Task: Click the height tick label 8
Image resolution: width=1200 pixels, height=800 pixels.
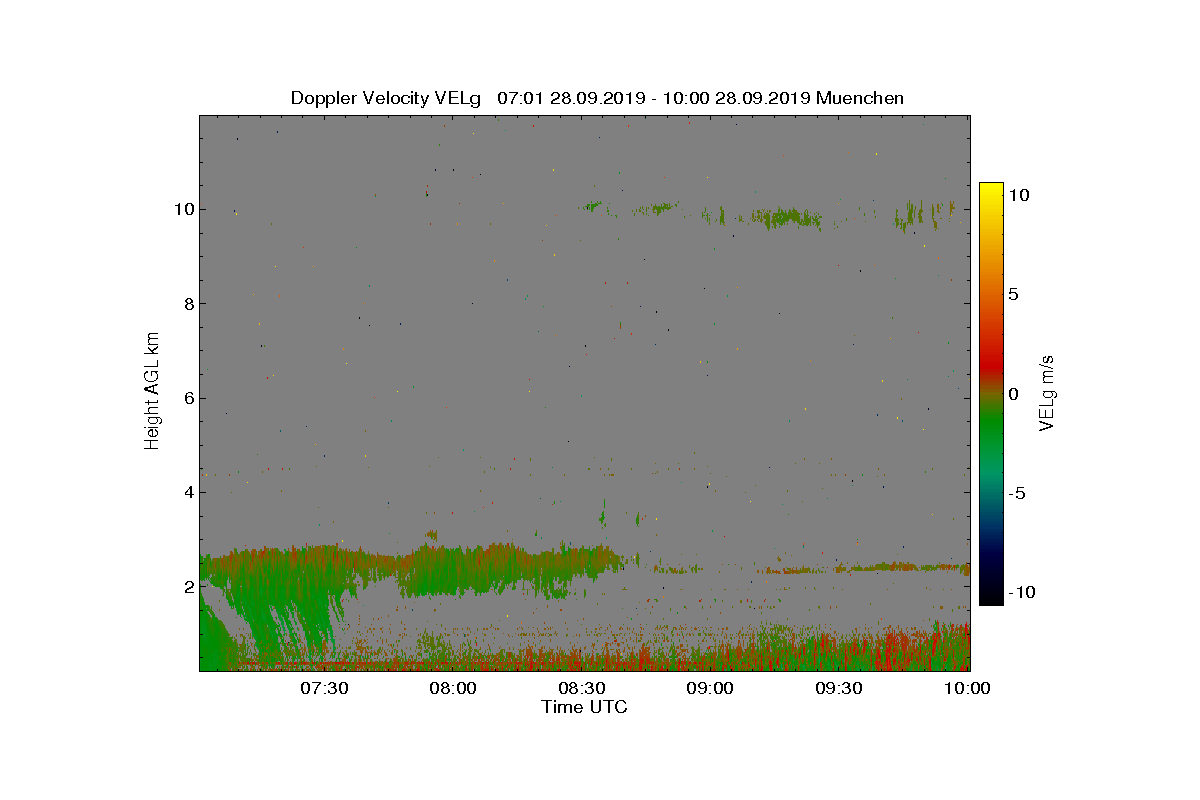Action: (188, 303)
